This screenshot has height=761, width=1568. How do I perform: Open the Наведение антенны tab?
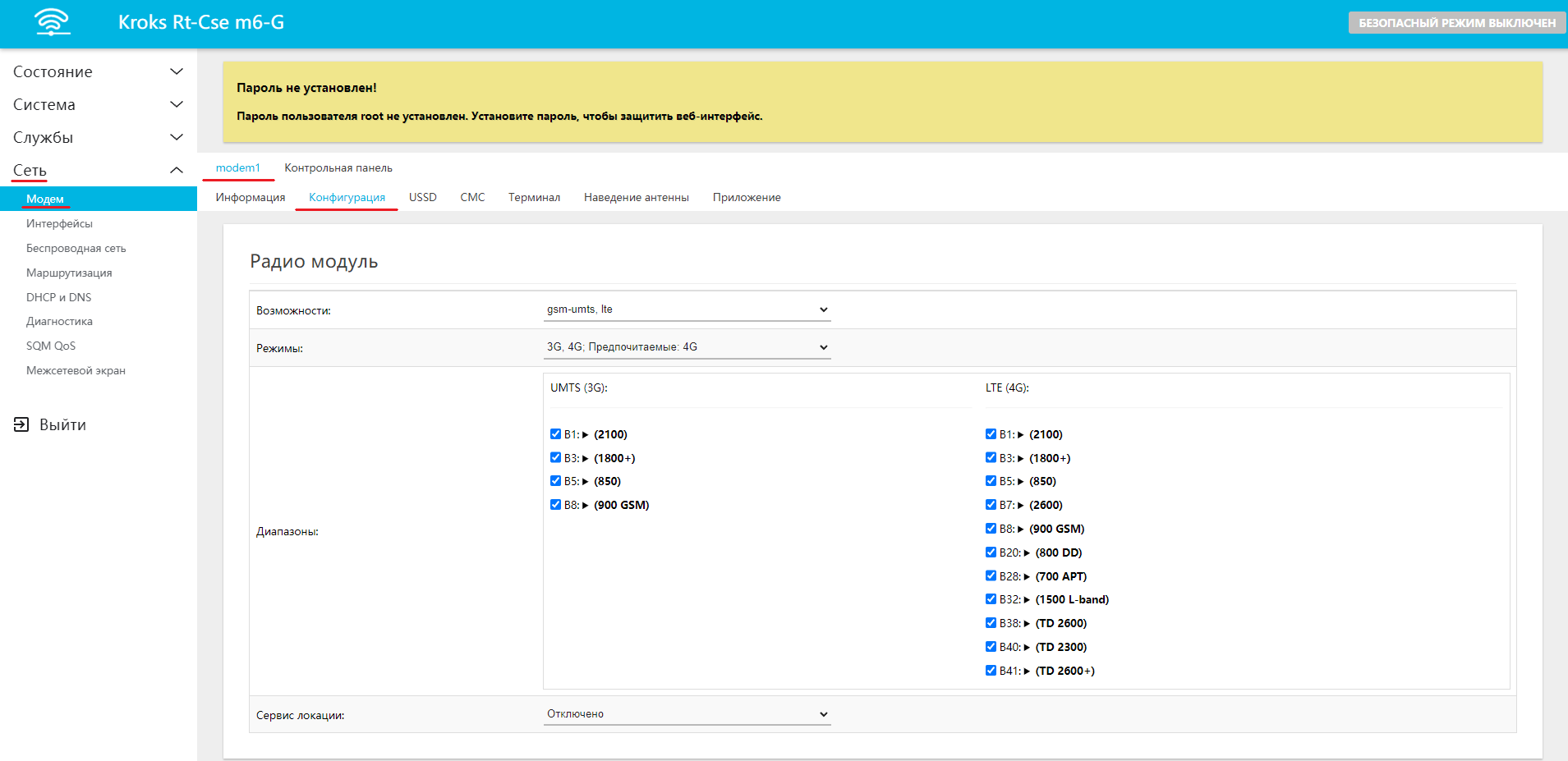[636, 197]
